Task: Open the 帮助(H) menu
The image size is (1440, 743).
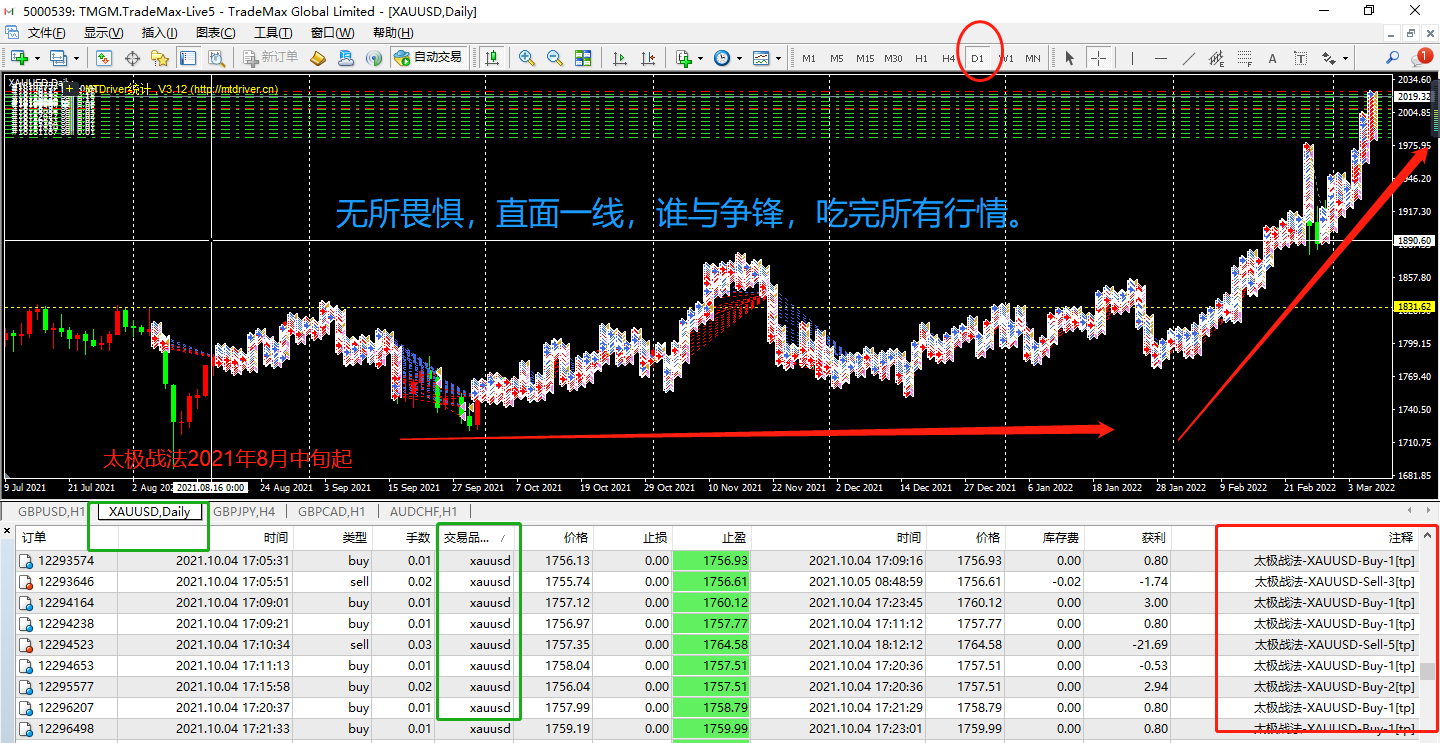Action: [x=392, y=33]
